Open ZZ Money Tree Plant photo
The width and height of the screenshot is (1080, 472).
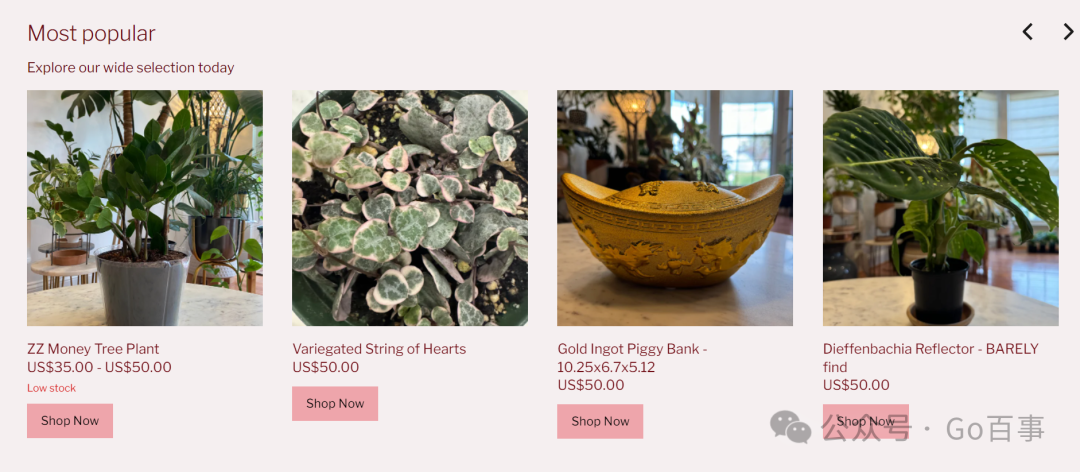[145, 208]
